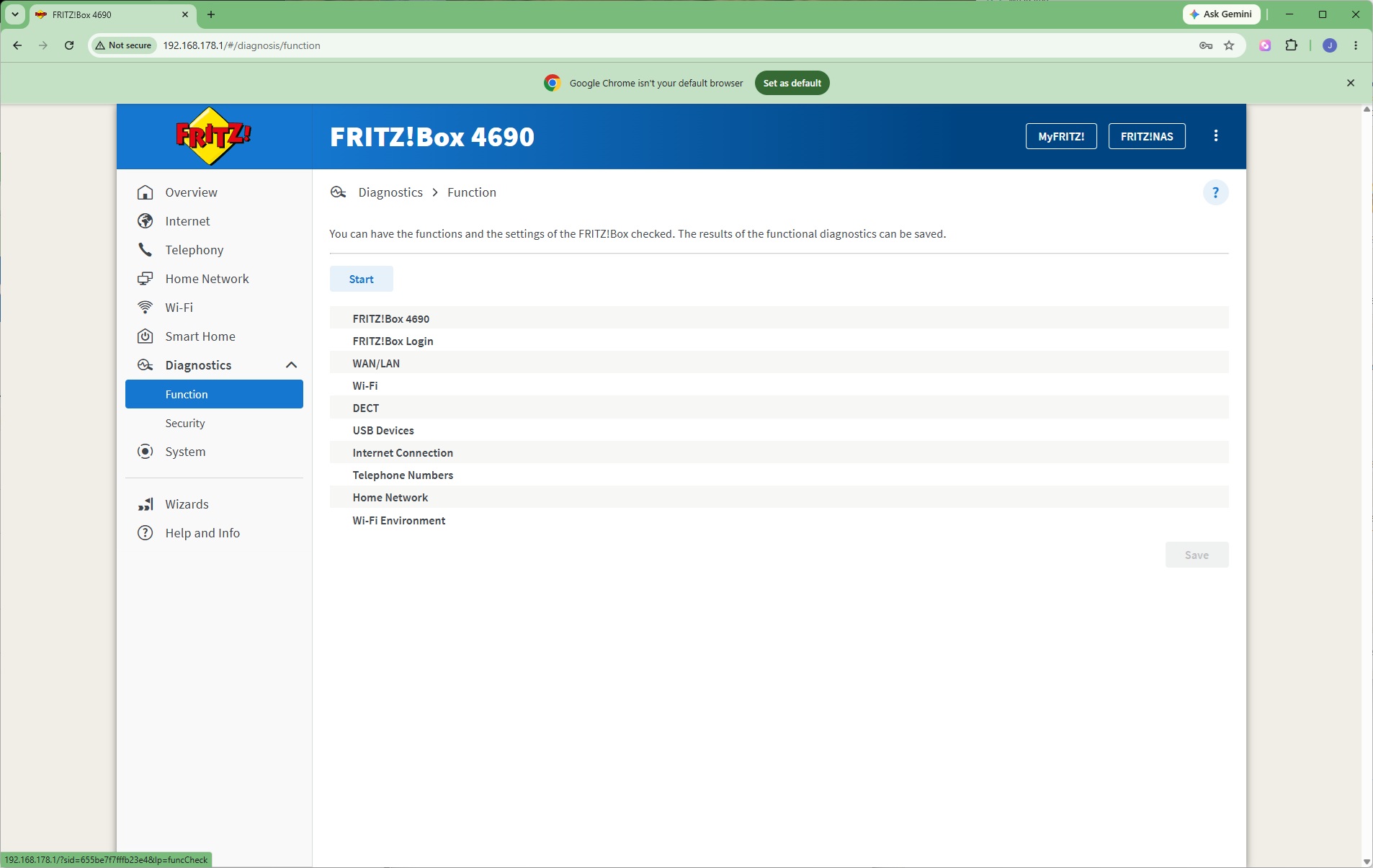Click the WAN/LAN row
1373x868 pixels.
coord(779,363)
